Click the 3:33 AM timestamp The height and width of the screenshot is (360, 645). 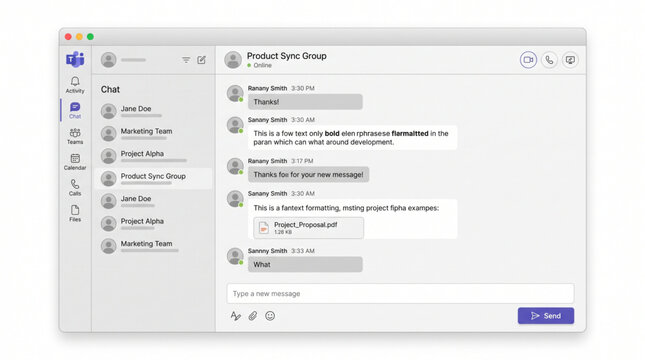(x=303, y=251)
